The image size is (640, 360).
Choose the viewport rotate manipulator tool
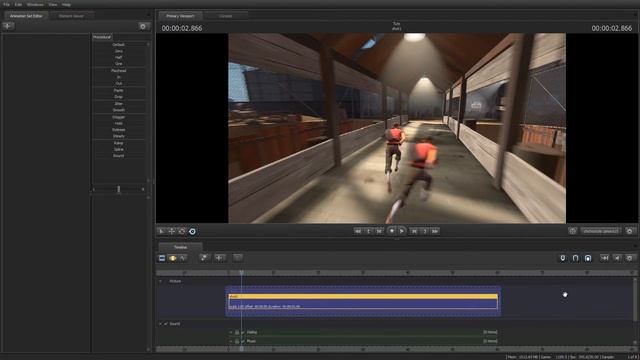(182, 231)
